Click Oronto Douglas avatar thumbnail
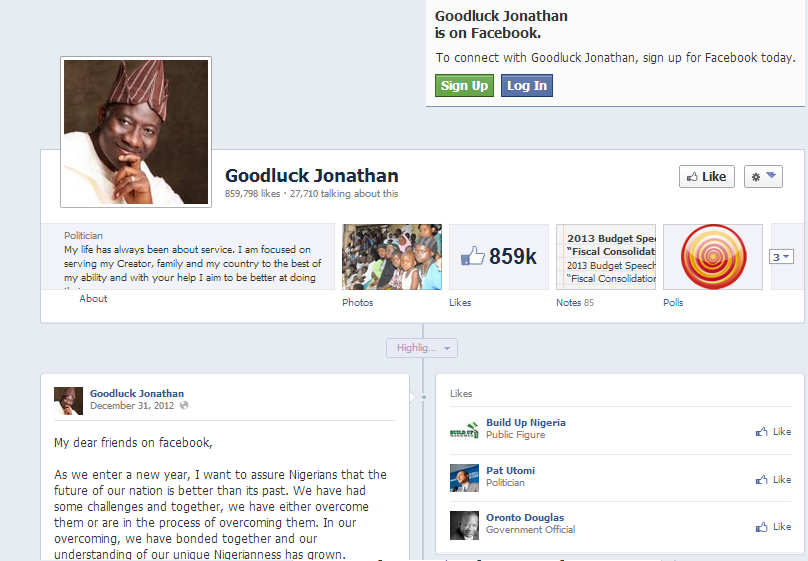The image size is (808, 561). [464, 525]
